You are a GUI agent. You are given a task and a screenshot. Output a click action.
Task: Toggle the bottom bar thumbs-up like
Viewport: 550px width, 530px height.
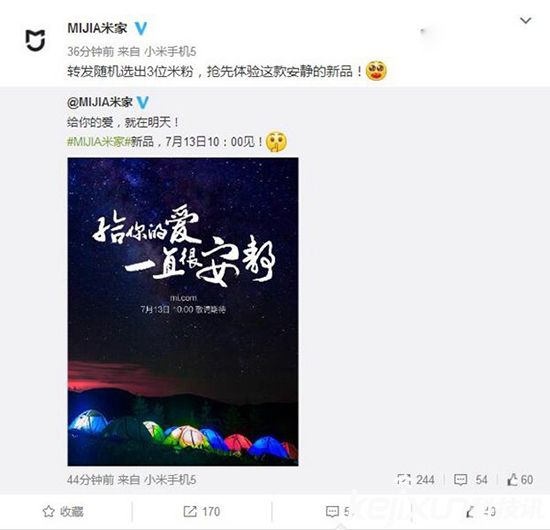pyautogui.click(x=481, y=512)
